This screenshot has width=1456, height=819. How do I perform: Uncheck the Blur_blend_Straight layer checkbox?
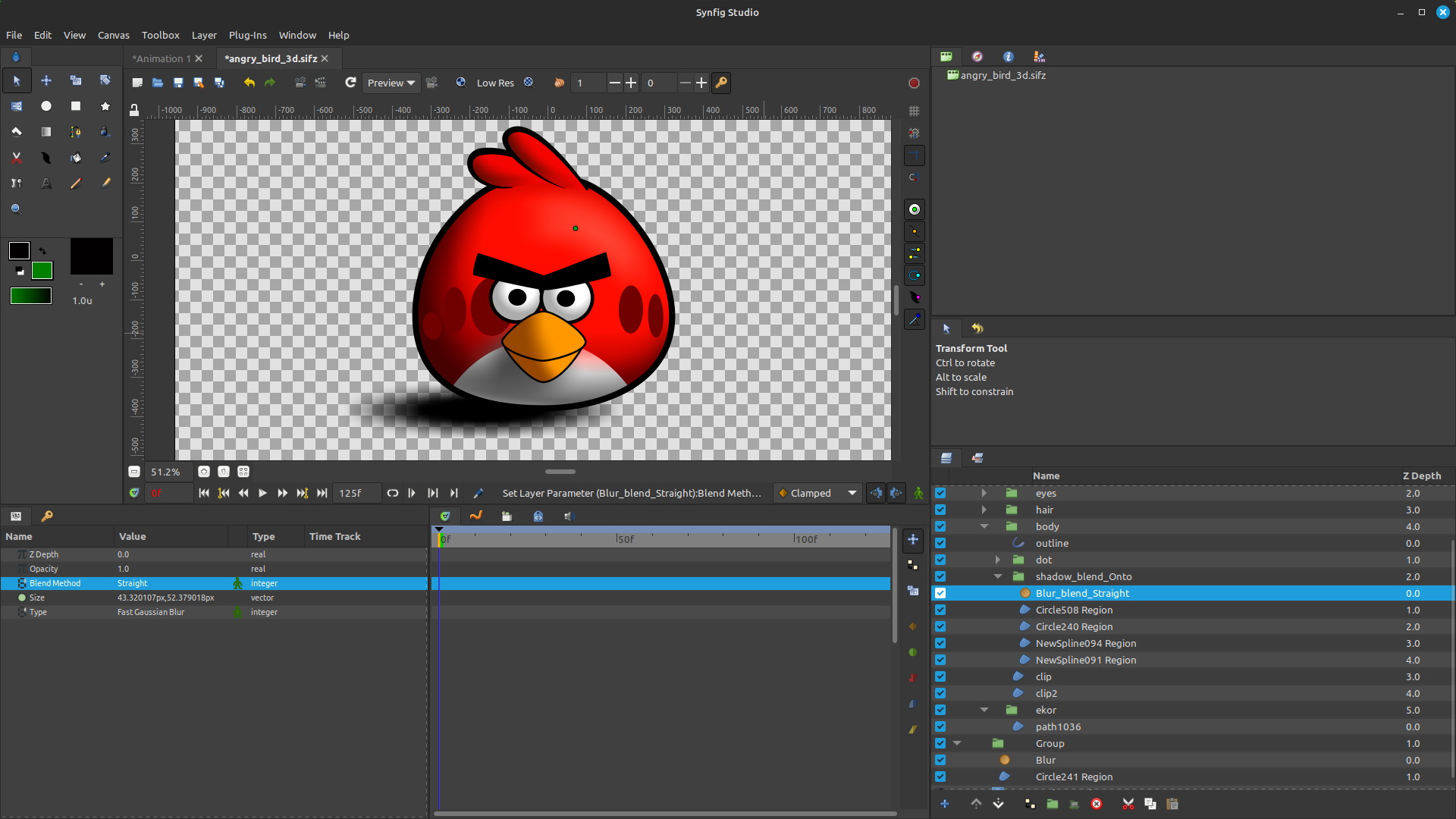[x=940, y=593]
